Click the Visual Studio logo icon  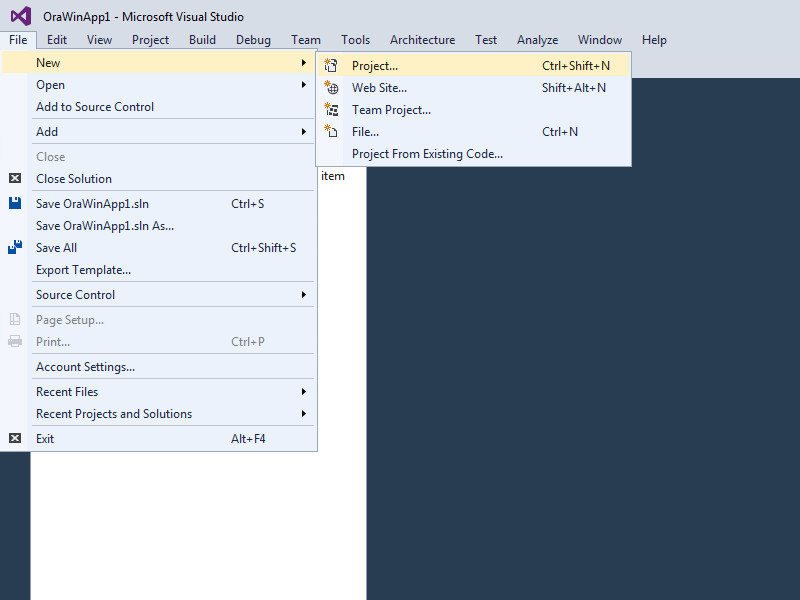(x=20, y=16)
